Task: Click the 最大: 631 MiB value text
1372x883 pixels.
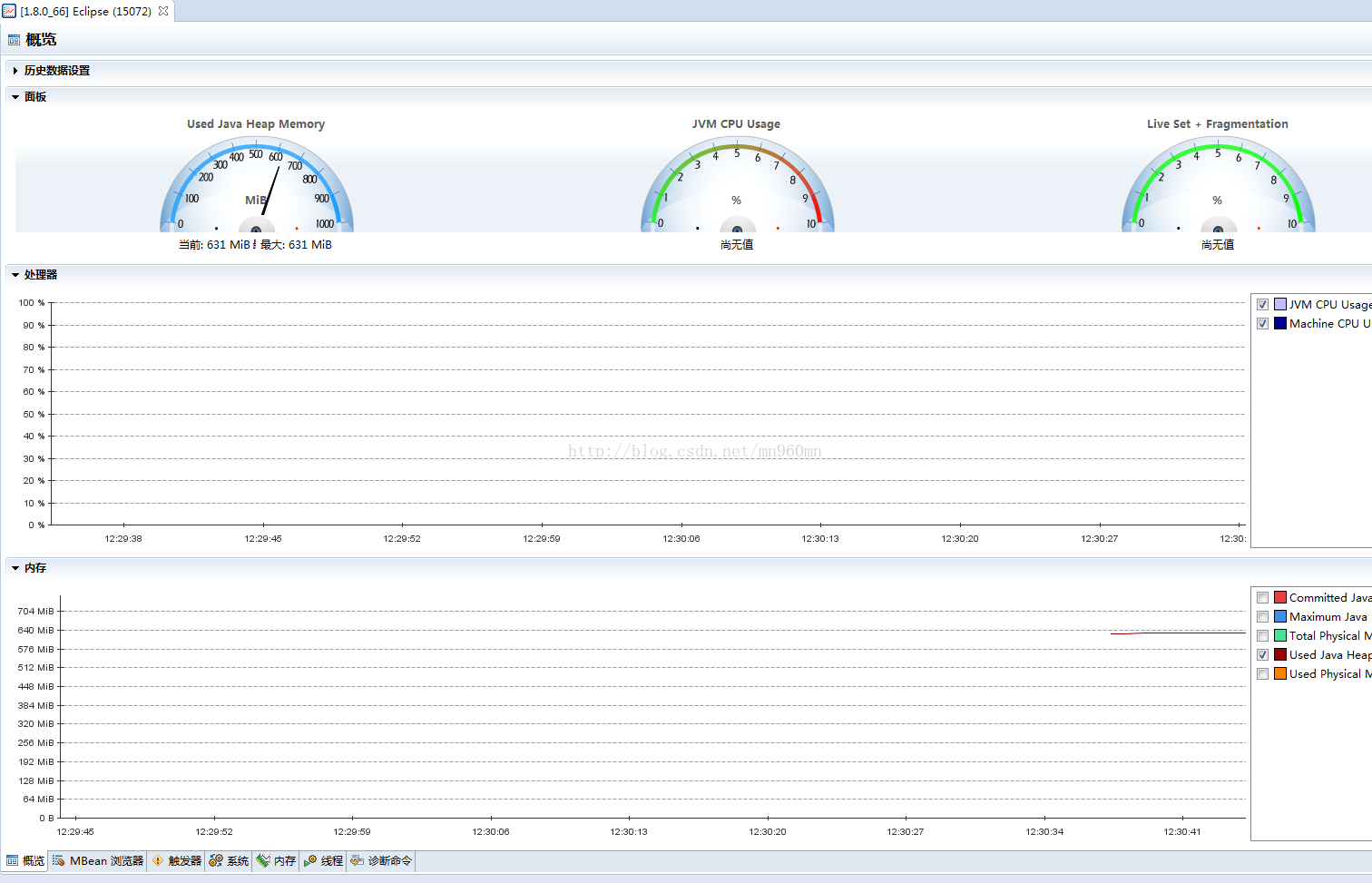Action: [296, 245]
